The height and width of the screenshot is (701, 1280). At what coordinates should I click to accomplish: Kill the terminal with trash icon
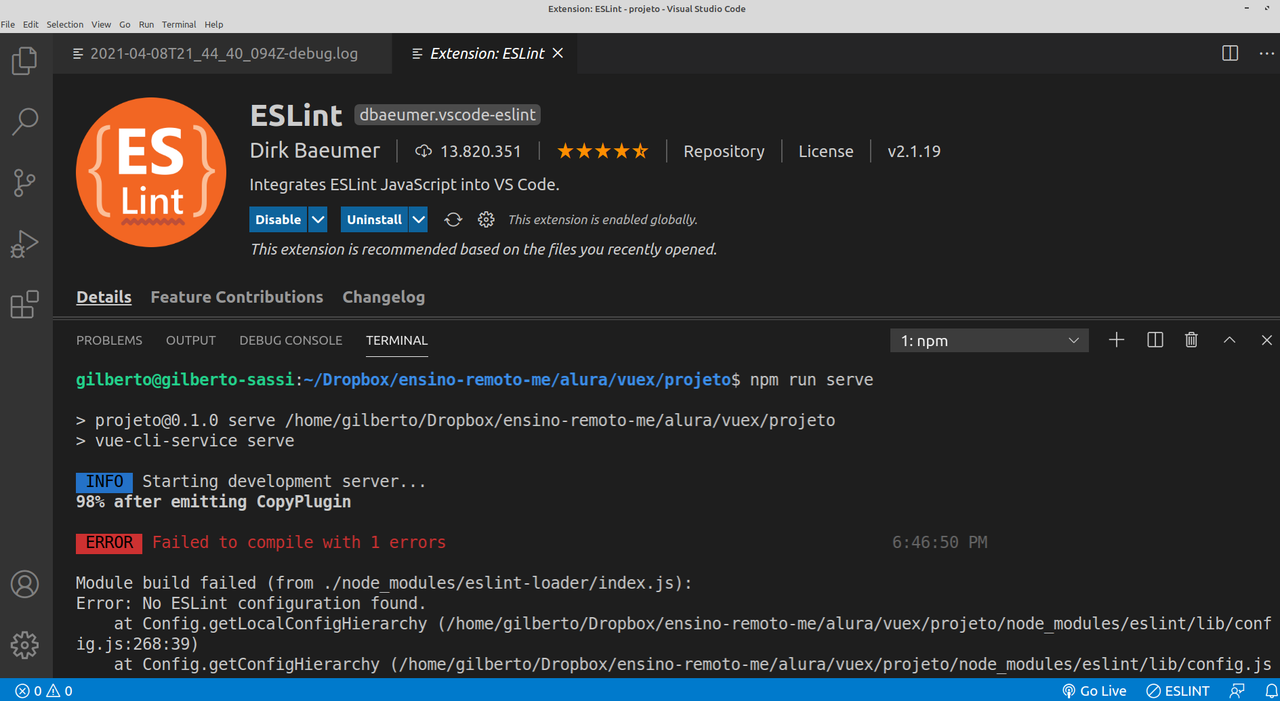(1191, 340)
